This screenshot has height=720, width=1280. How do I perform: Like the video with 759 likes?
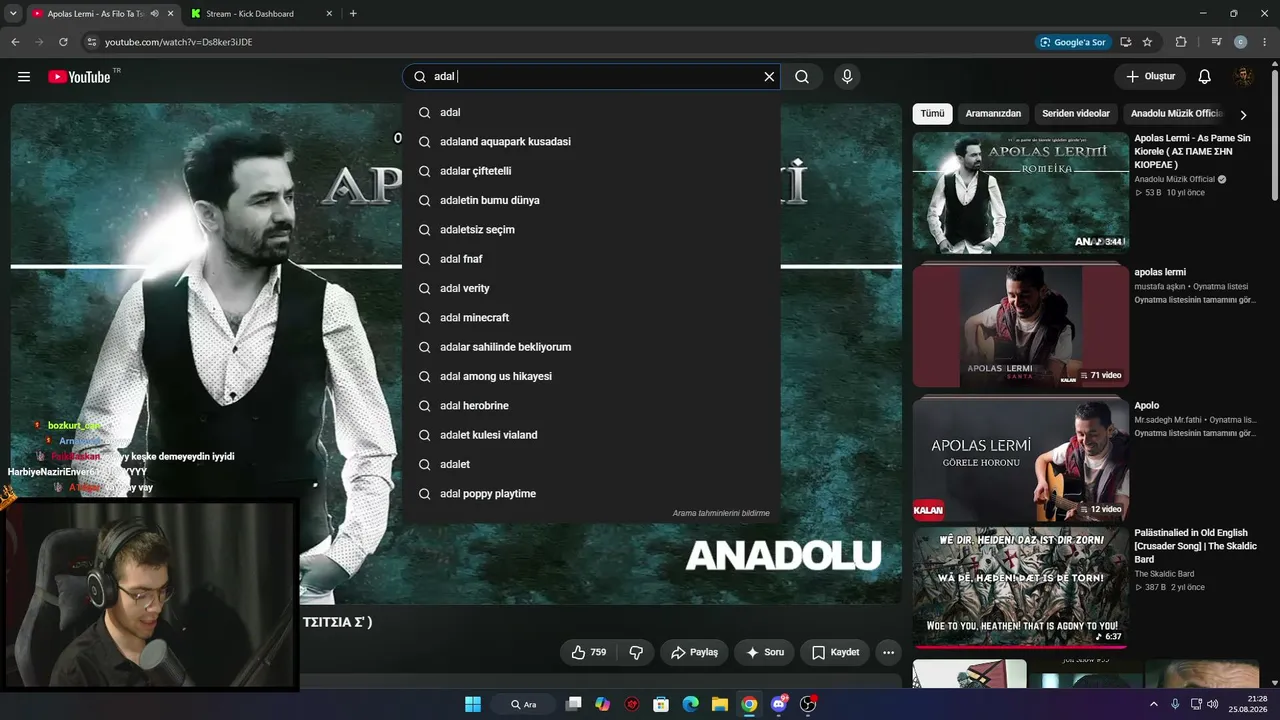click(588, 652)
